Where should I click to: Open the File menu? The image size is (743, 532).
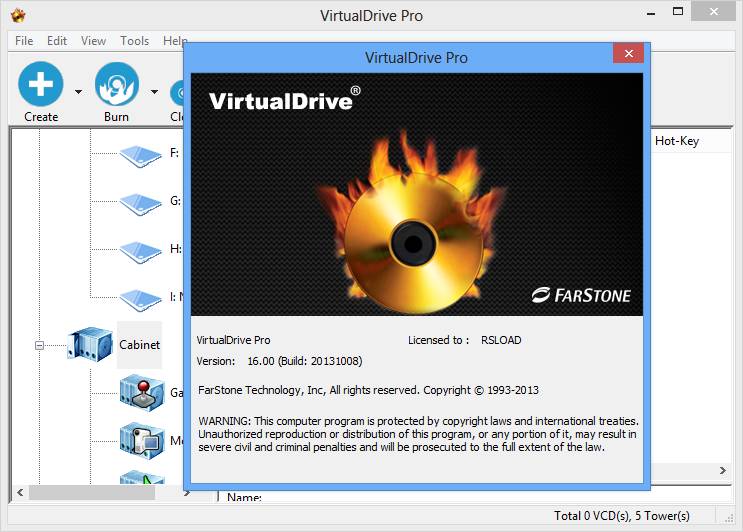pos(24,41)
